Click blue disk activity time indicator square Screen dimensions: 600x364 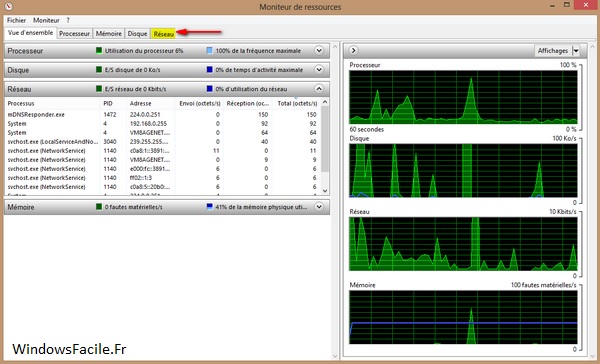[209, 70]
